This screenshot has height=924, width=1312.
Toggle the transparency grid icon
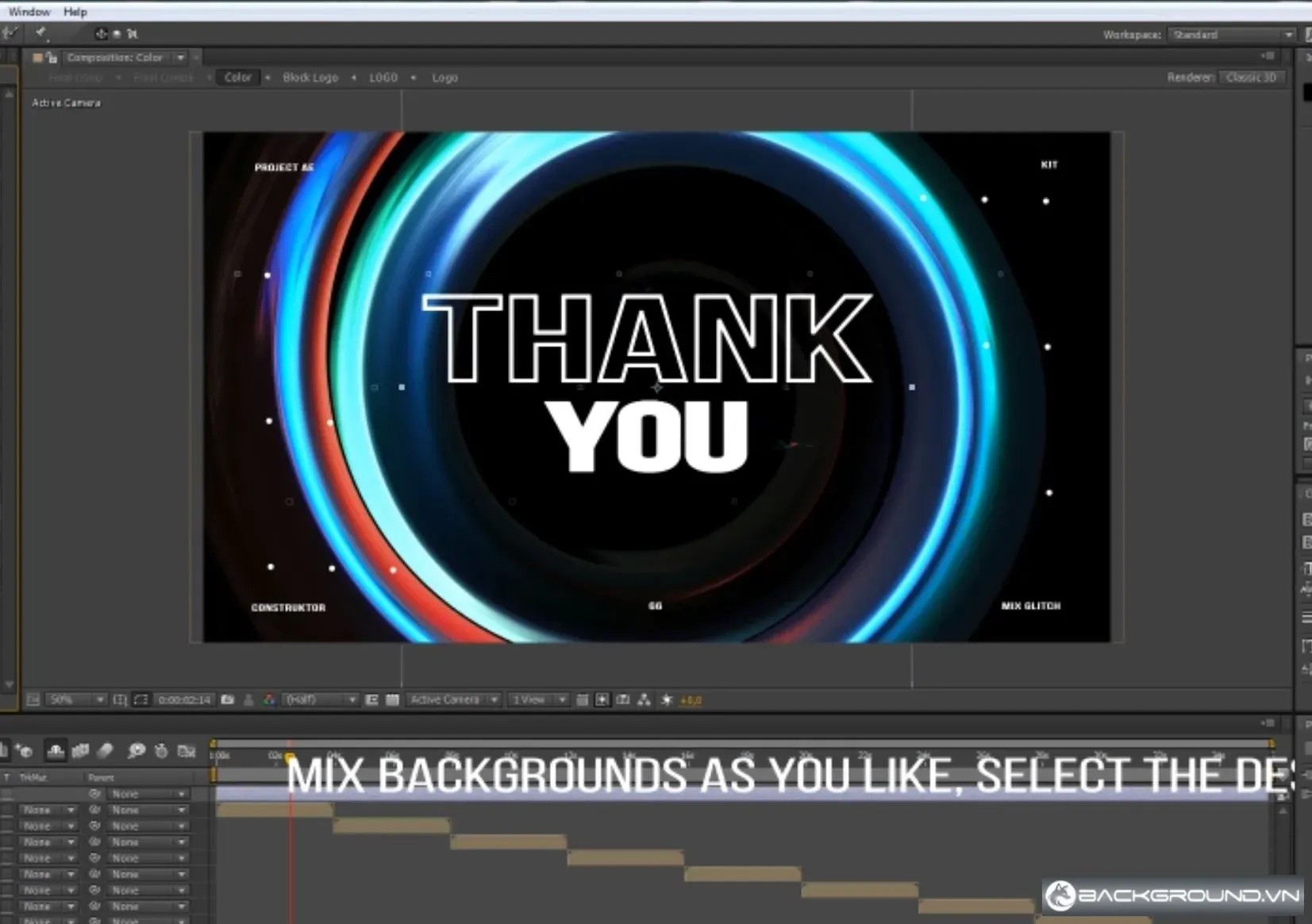[392, 700]
